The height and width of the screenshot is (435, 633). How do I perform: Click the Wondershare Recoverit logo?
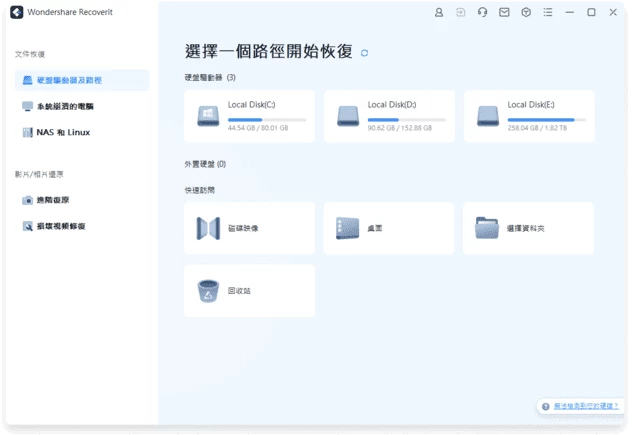[17, 13]
